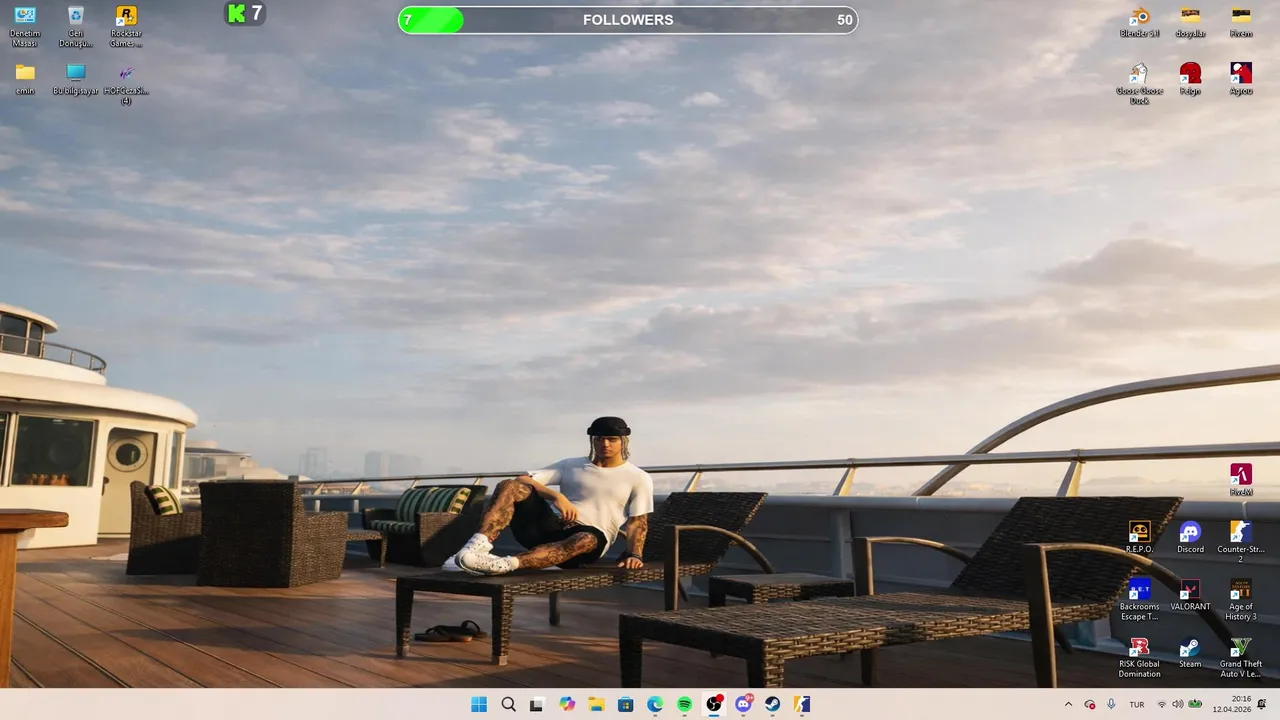The height and width of the screenshot is (720, 1280).
Task: Open the Fivem folder at top right
Action: click(1241, 22)
